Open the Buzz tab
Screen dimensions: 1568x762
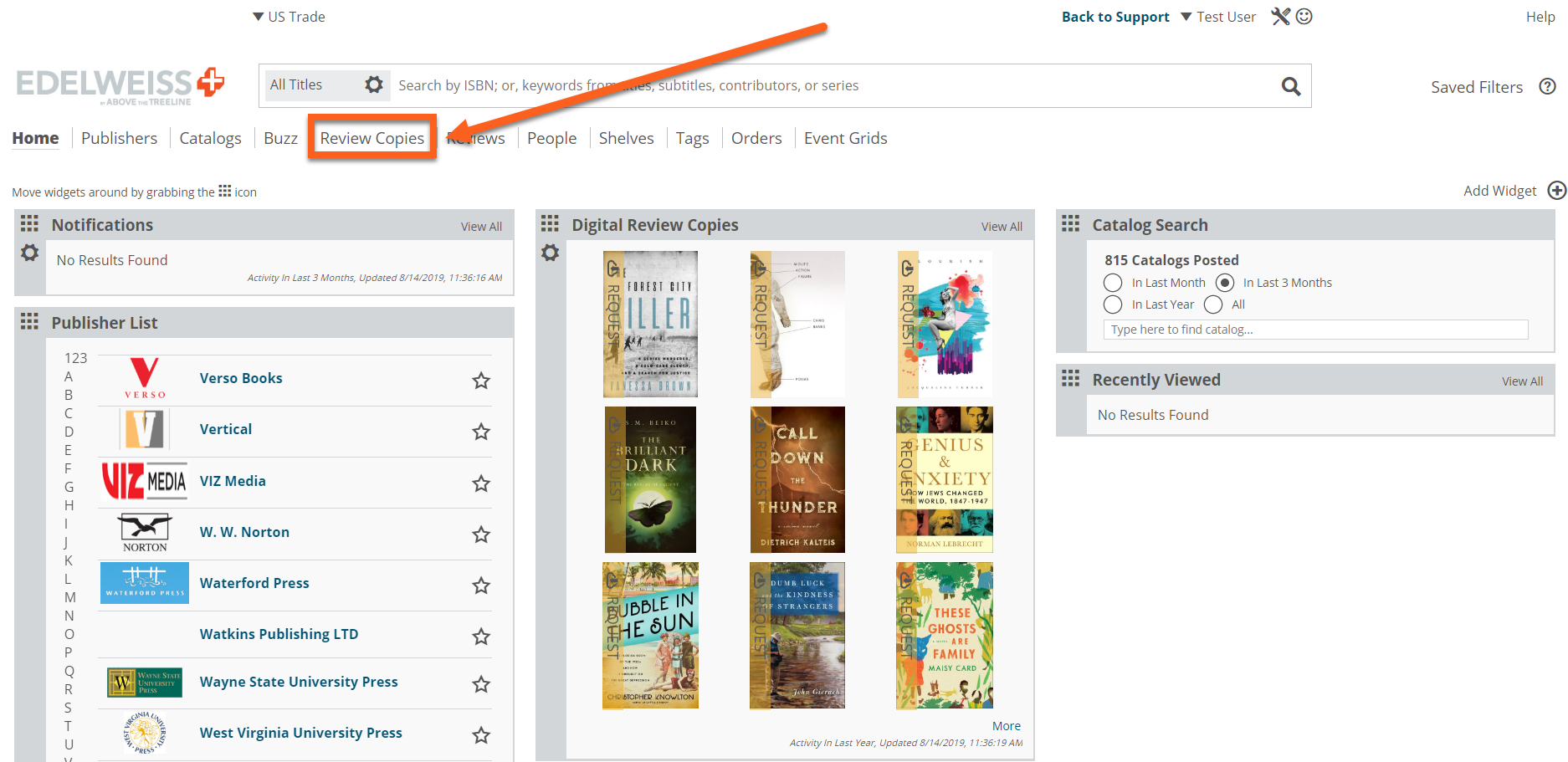(280, 138)
